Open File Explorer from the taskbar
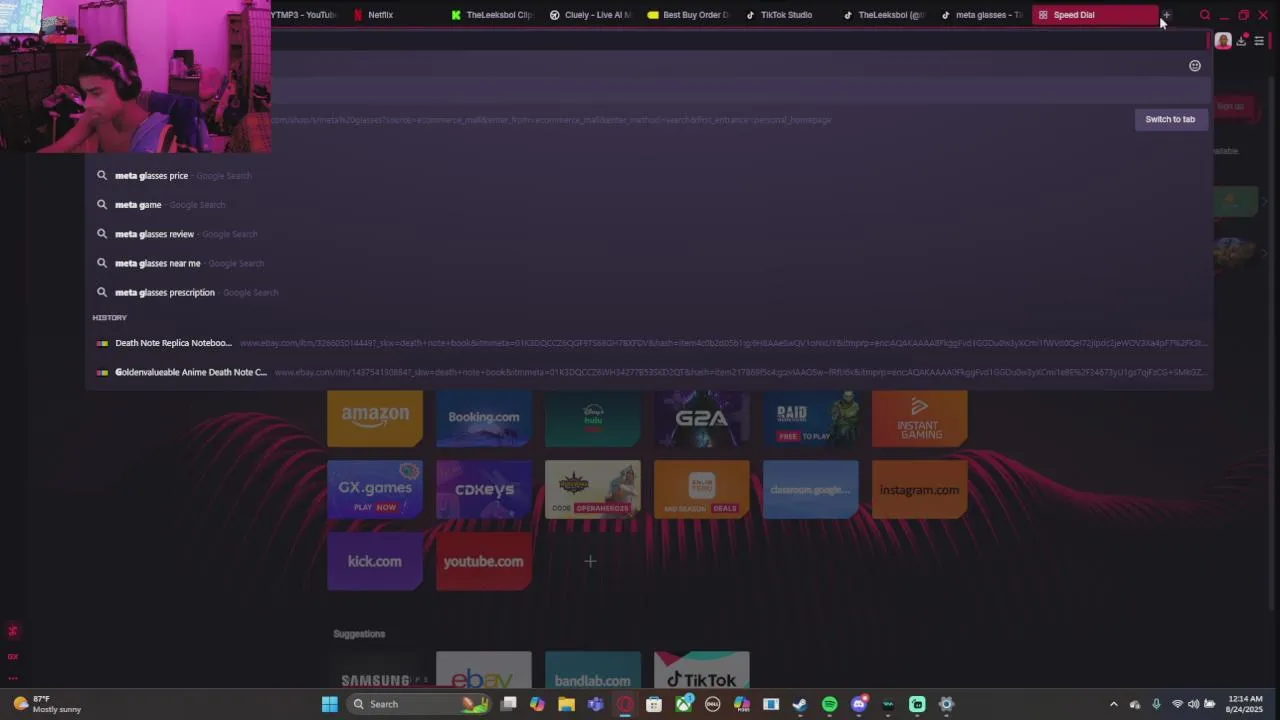This screenshot has height=720, width=1280. point(566,704)
